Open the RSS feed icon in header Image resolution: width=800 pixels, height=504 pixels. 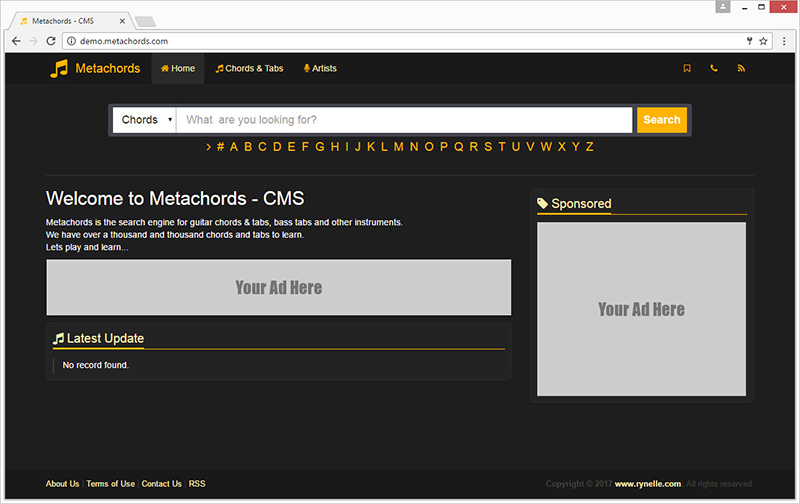coord(741,68)
